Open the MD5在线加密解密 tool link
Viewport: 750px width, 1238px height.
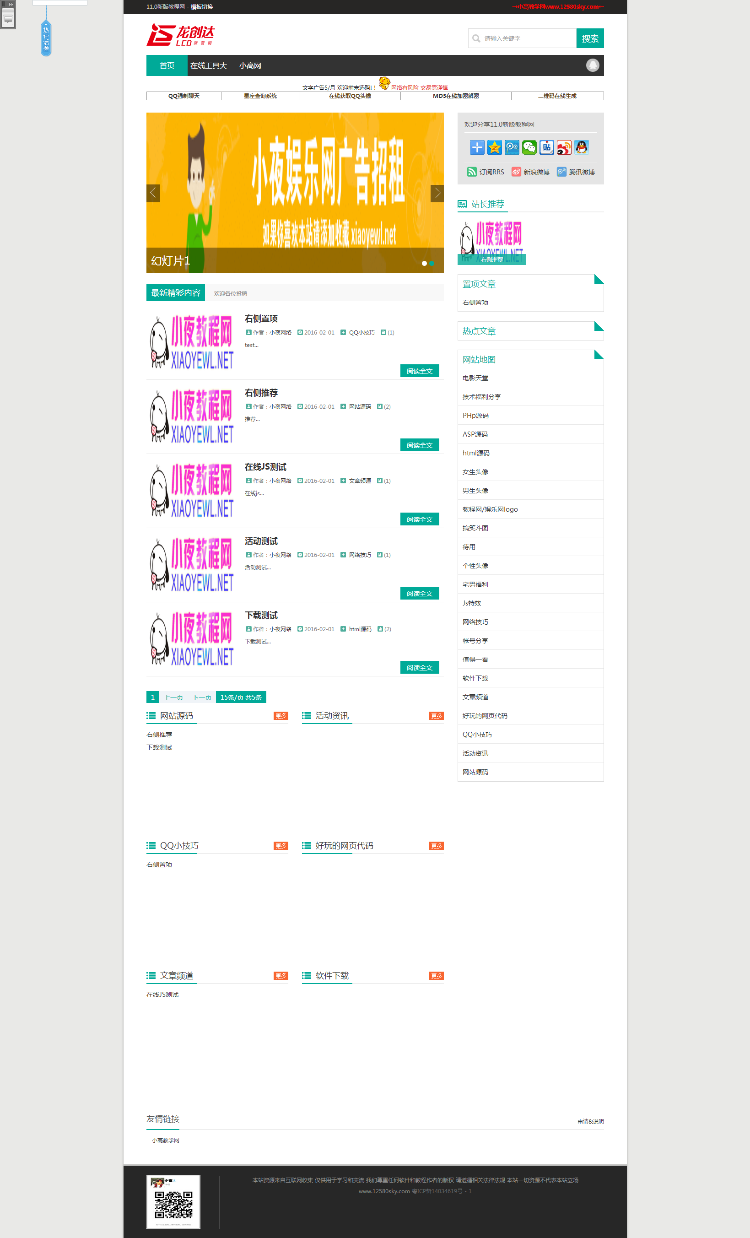[x=456, y=96]
